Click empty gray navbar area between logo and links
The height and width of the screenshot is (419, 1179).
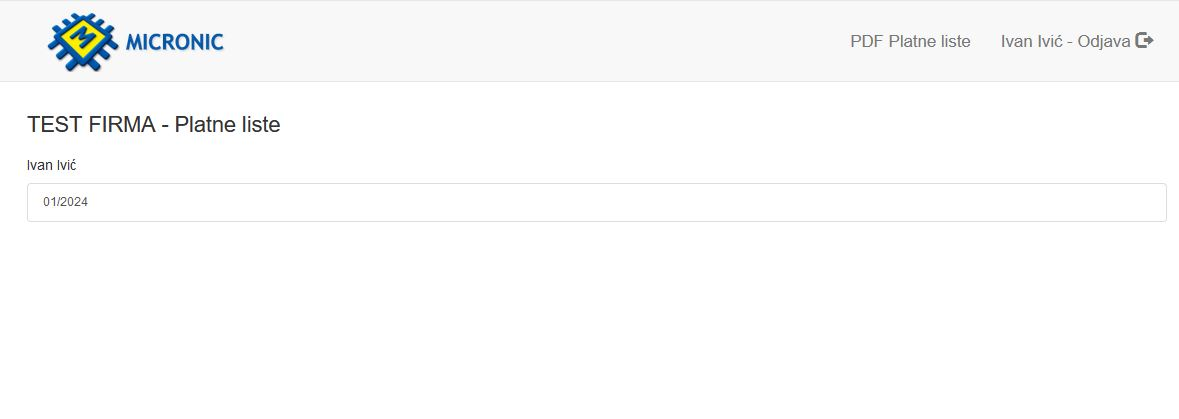[x=526, y=41]
